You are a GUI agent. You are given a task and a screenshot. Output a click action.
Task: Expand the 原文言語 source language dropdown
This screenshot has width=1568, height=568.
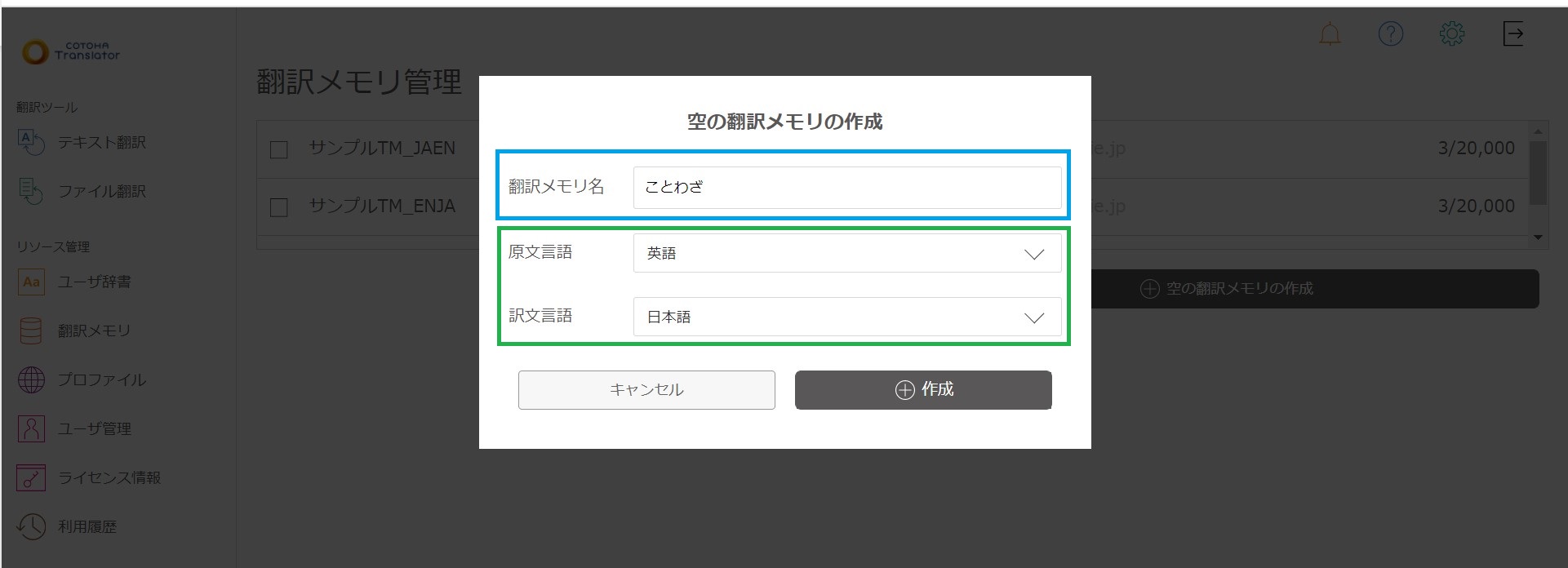click(x=846, y=253)
